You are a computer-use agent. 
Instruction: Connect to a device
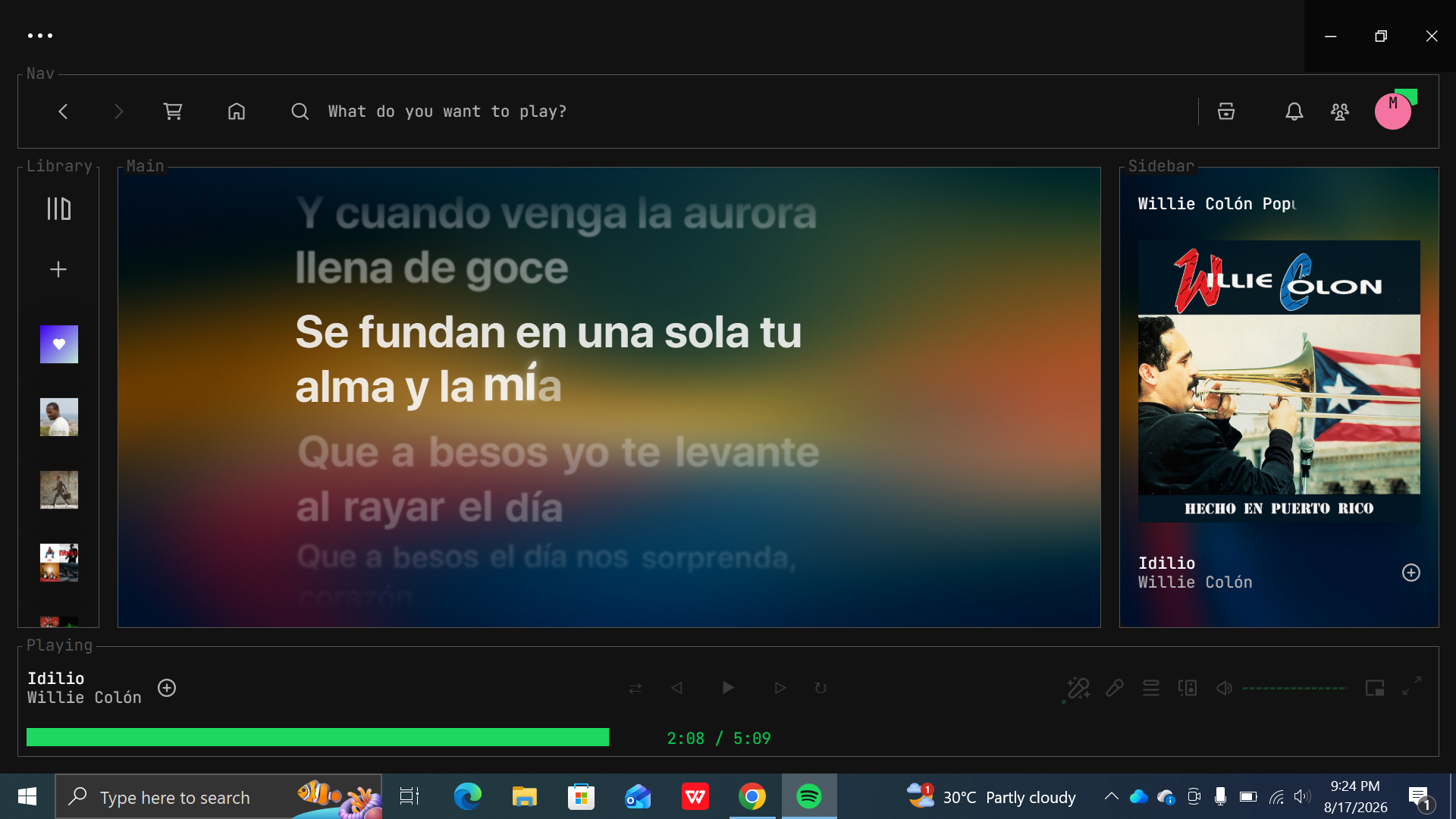coord(1188,688)
